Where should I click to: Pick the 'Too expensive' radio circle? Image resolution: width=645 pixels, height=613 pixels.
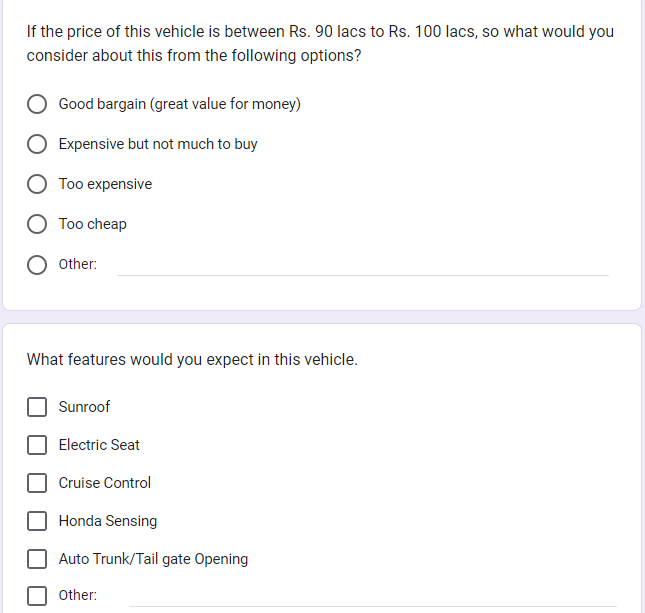click(37, 184)
